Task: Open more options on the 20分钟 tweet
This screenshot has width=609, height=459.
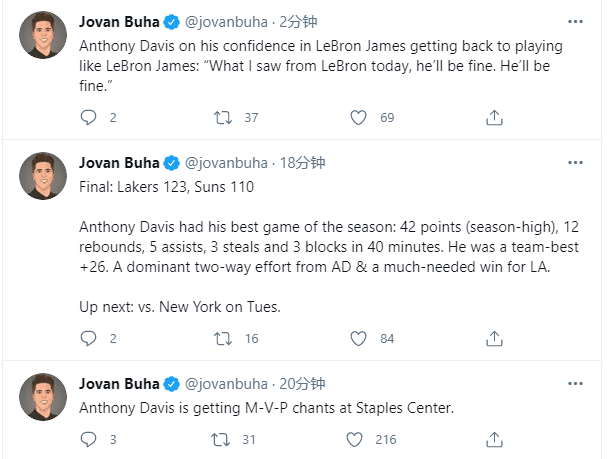Action: tap(574, 384)
